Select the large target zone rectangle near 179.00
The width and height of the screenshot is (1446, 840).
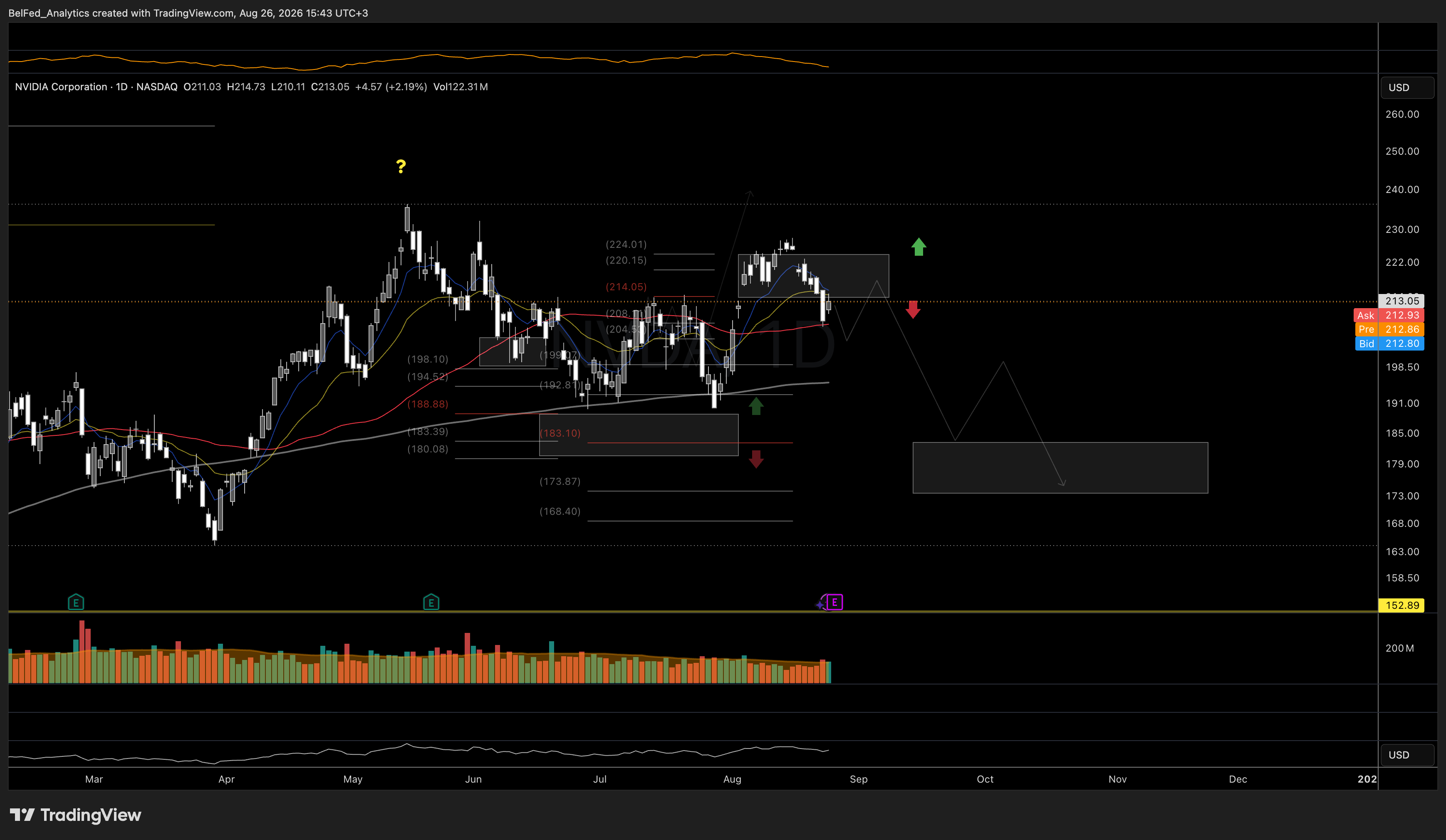tap(1060, 468)
